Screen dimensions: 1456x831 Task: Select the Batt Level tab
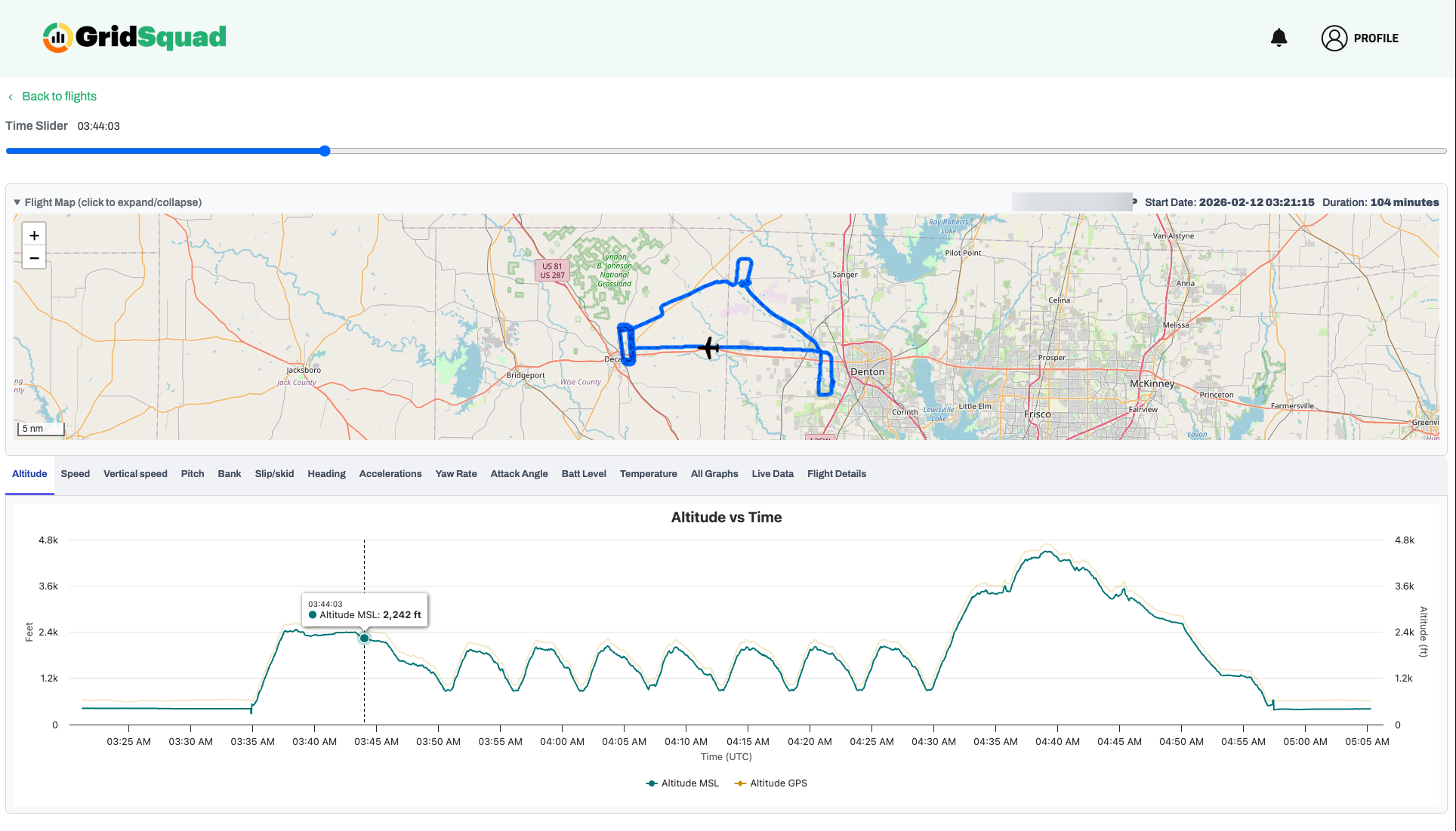click(x=583, y=474)
